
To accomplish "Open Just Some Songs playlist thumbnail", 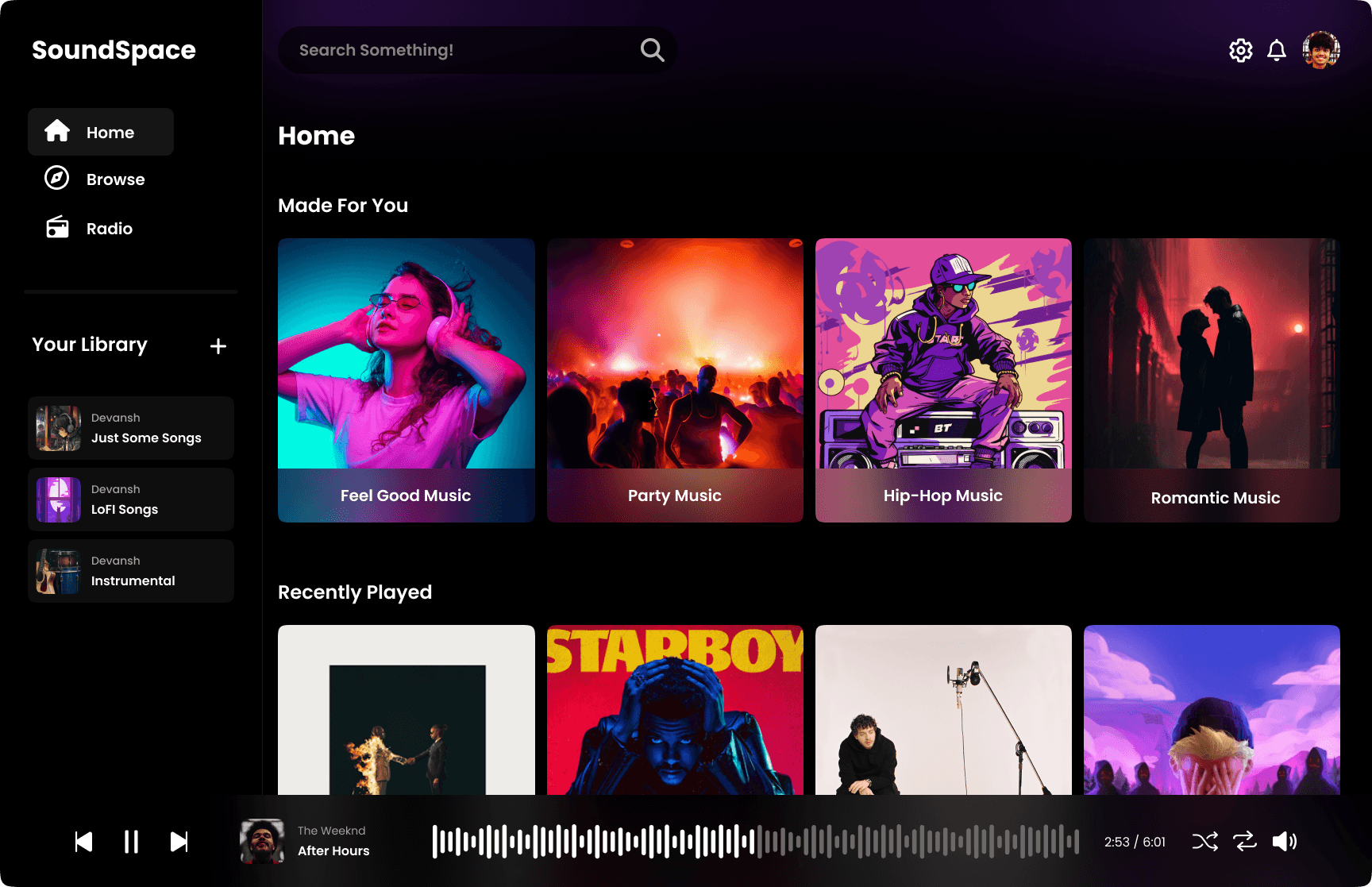I will pyautogui.click(x=59, y=428).
